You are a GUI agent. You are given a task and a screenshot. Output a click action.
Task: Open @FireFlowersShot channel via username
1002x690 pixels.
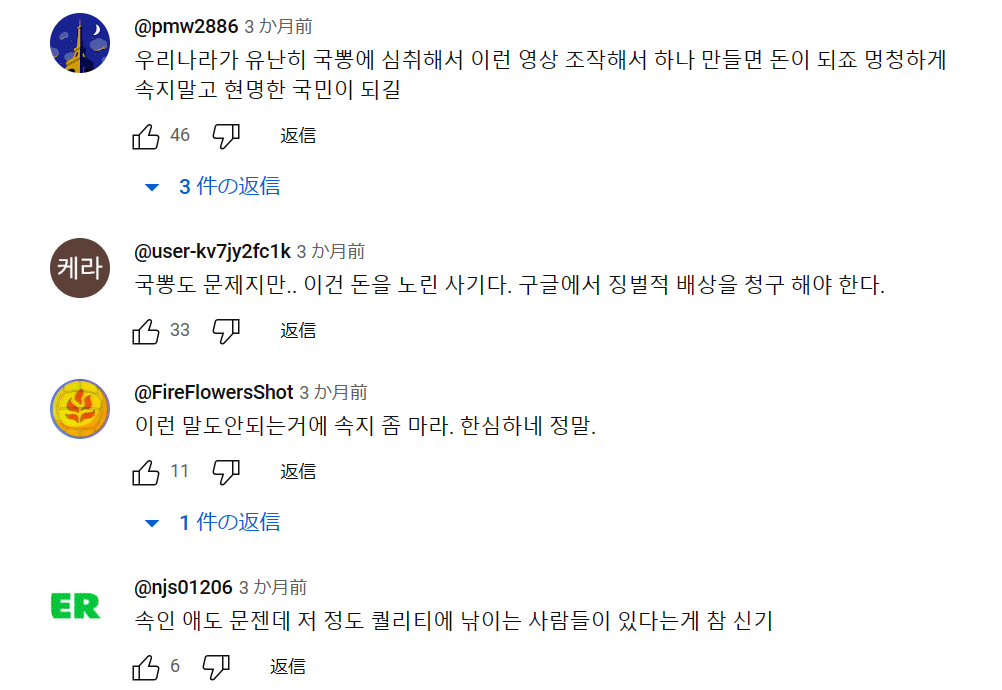(214, 392)
